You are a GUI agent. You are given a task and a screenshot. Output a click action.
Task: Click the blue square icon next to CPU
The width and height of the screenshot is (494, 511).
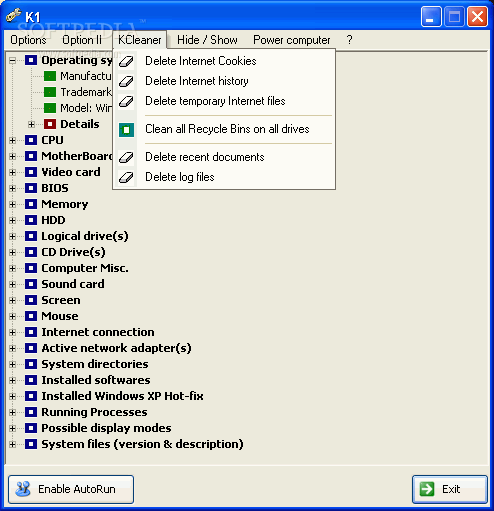click(31, 140)
